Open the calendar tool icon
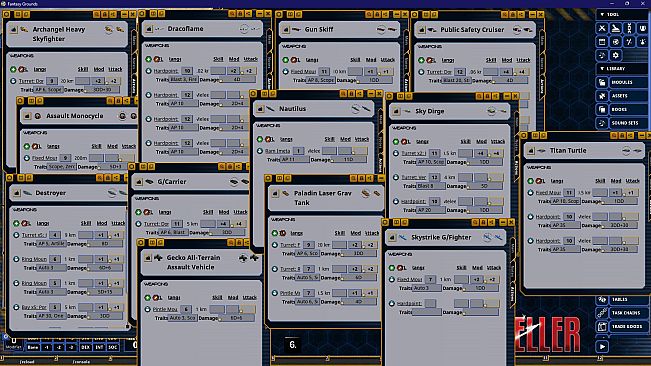Screen dimensions: 651x366 [x=602, y=42]
